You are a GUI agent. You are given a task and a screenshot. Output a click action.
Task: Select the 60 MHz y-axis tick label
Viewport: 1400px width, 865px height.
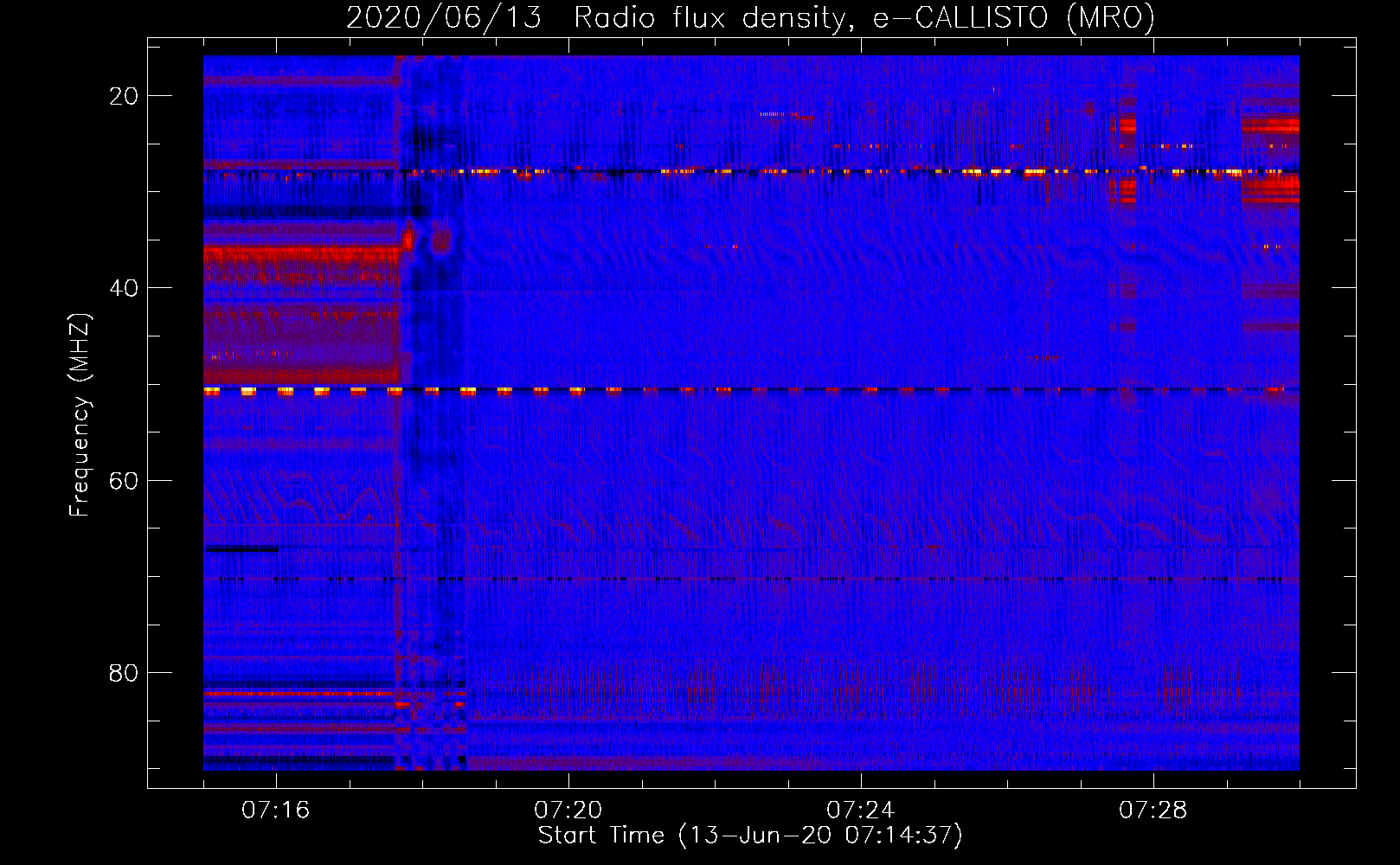(124, 480)
